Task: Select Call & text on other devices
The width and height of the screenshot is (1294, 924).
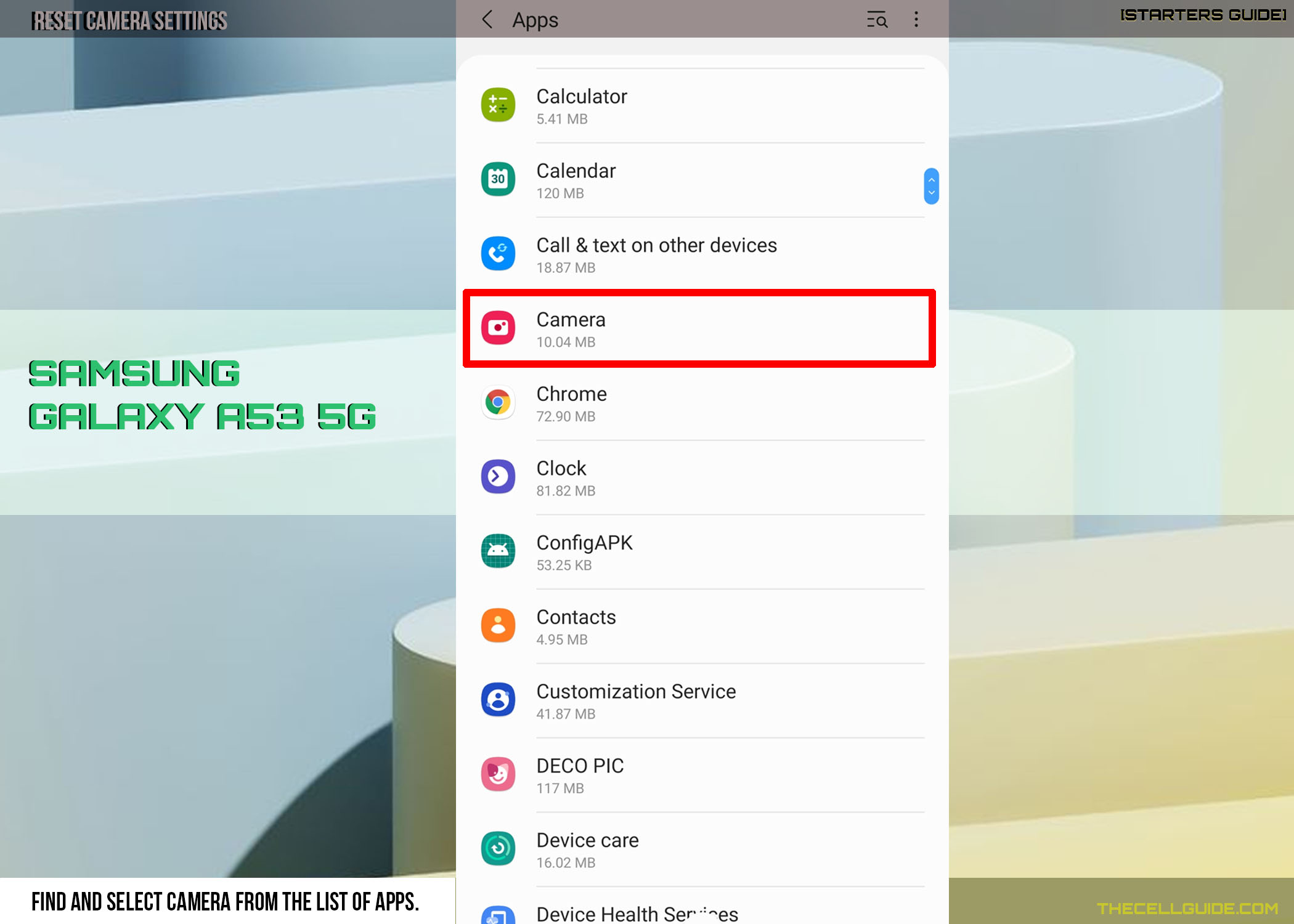Action: coord(702,254)
